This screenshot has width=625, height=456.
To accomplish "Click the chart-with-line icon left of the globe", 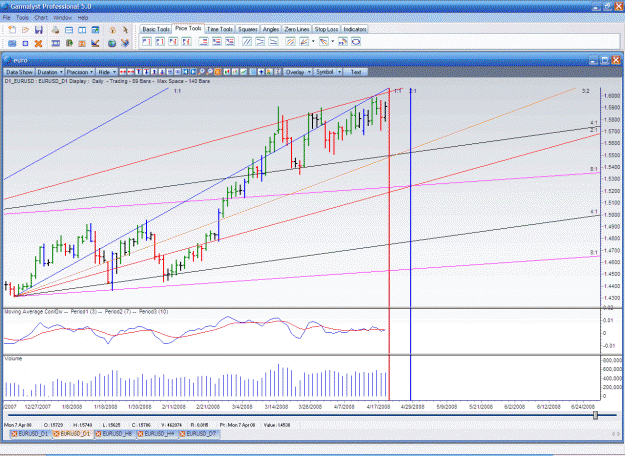I will tap(95, 43).
